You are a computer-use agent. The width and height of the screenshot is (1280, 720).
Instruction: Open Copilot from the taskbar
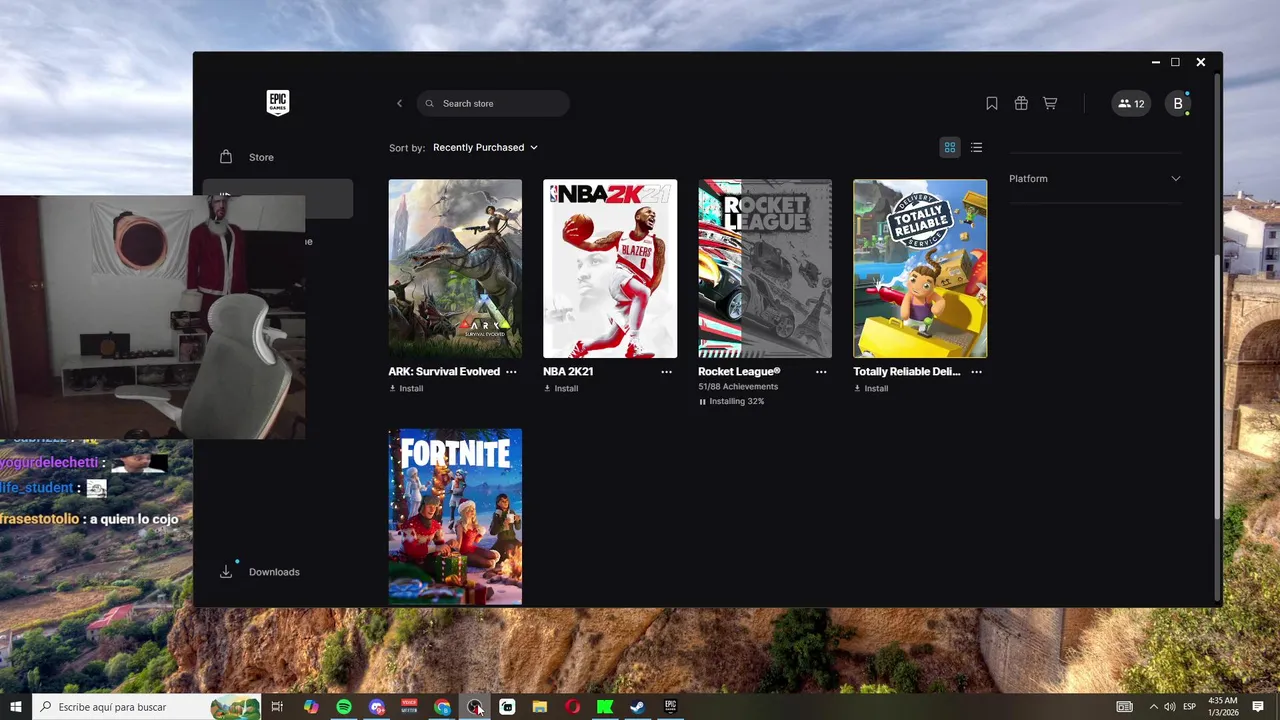(x=311, y=707)
